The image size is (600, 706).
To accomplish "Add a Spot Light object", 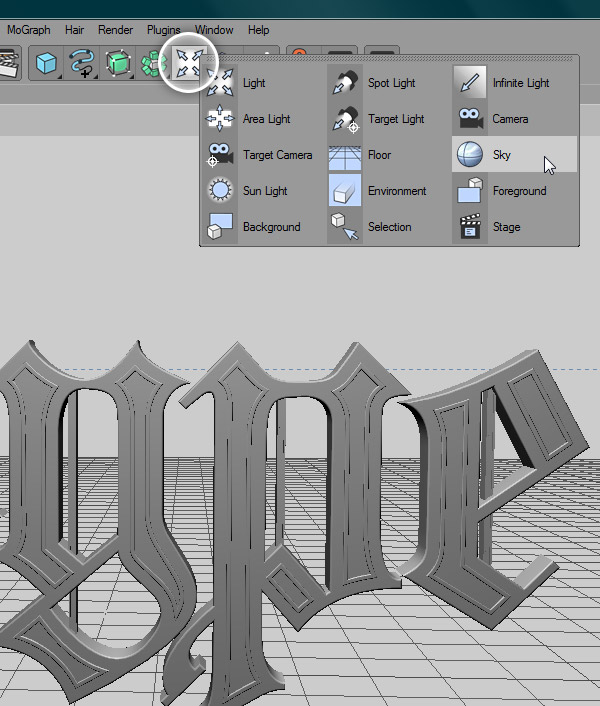I will (x=388, y=82).
